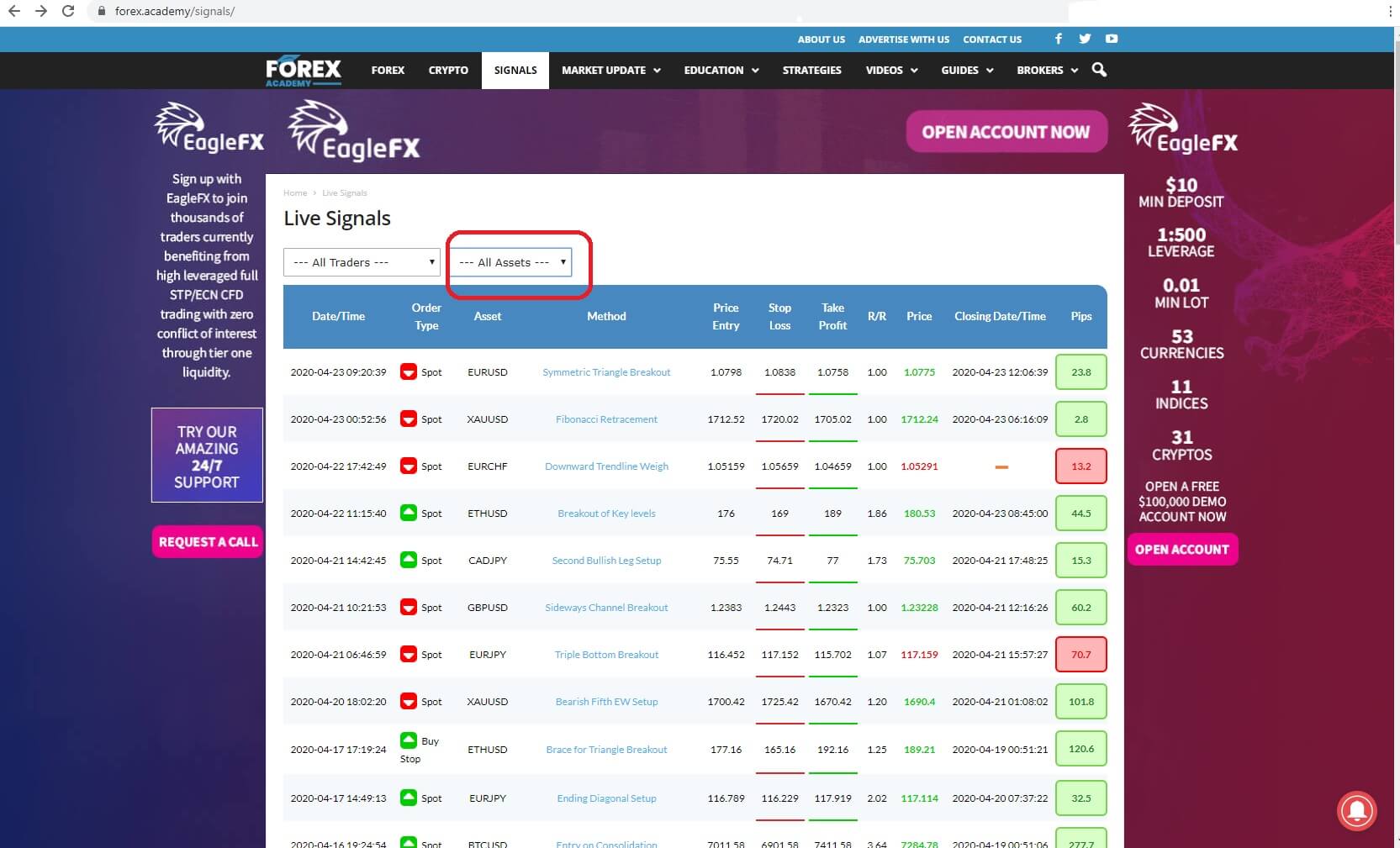Click sell icon on EURUSD row
The width and height of the screenshot is (1400, 848).
pos(409,371)
